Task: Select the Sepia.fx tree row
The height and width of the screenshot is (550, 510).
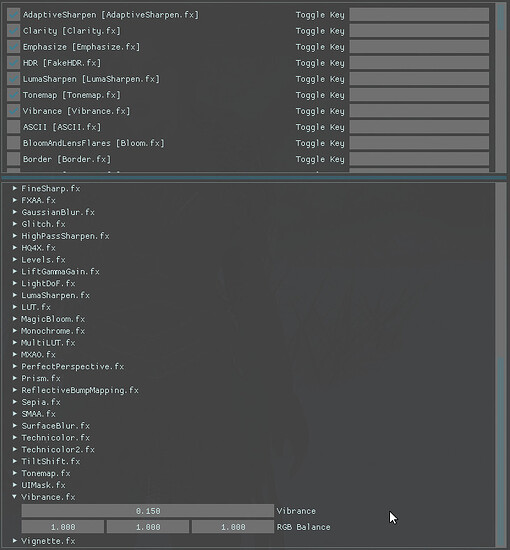Action: click(41, 402)
